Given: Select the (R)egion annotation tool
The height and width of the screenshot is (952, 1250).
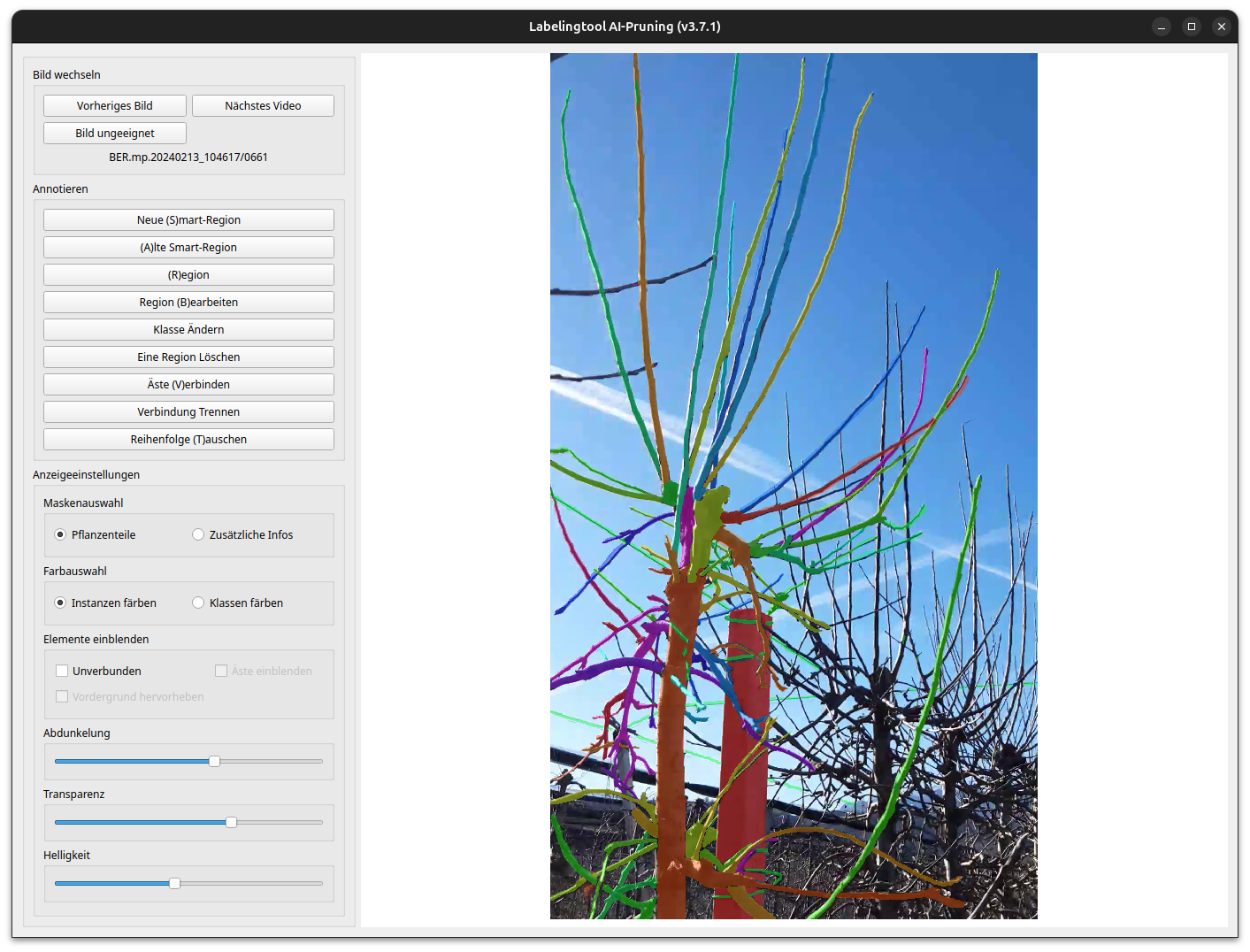Looking at the screenshot, I should (x=188, y=275).
